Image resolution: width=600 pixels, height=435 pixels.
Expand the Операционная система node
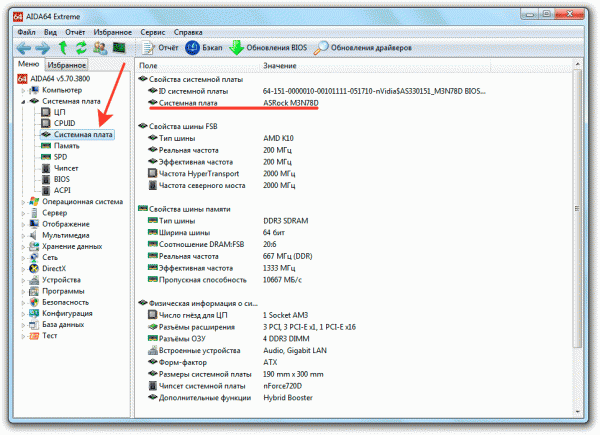[23, 202]
